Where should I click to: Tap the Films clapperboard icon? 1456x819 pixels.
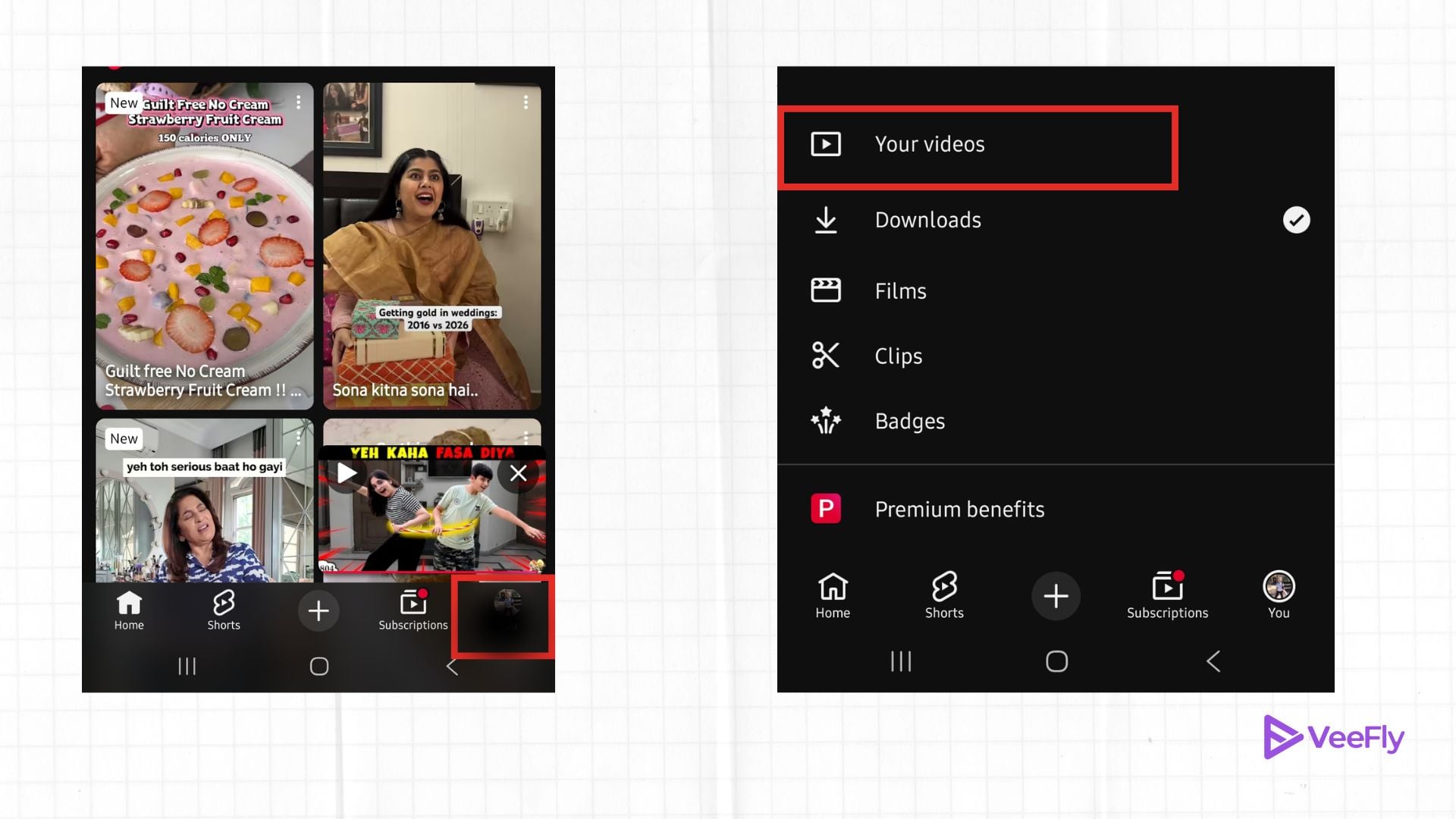[x=825, y=290]
